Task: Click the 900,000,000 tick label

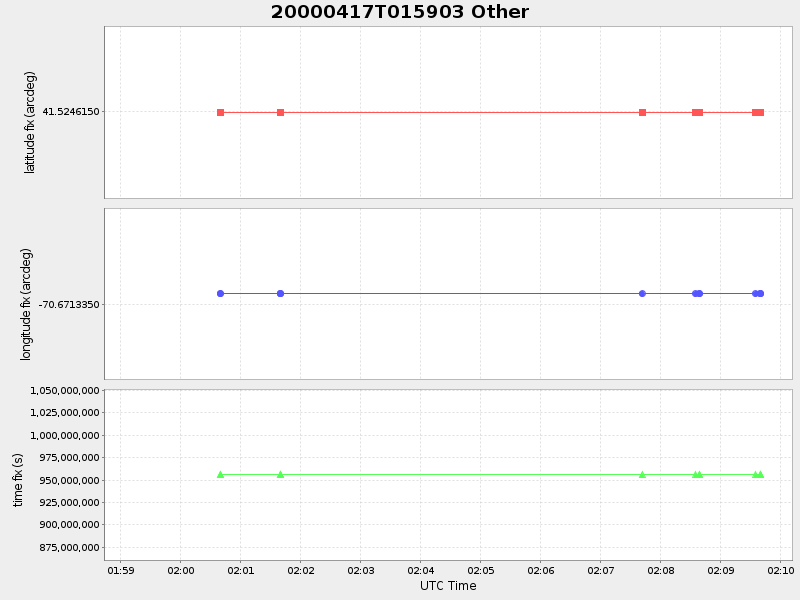Action: pyautogui.click(x=69, y=524)
